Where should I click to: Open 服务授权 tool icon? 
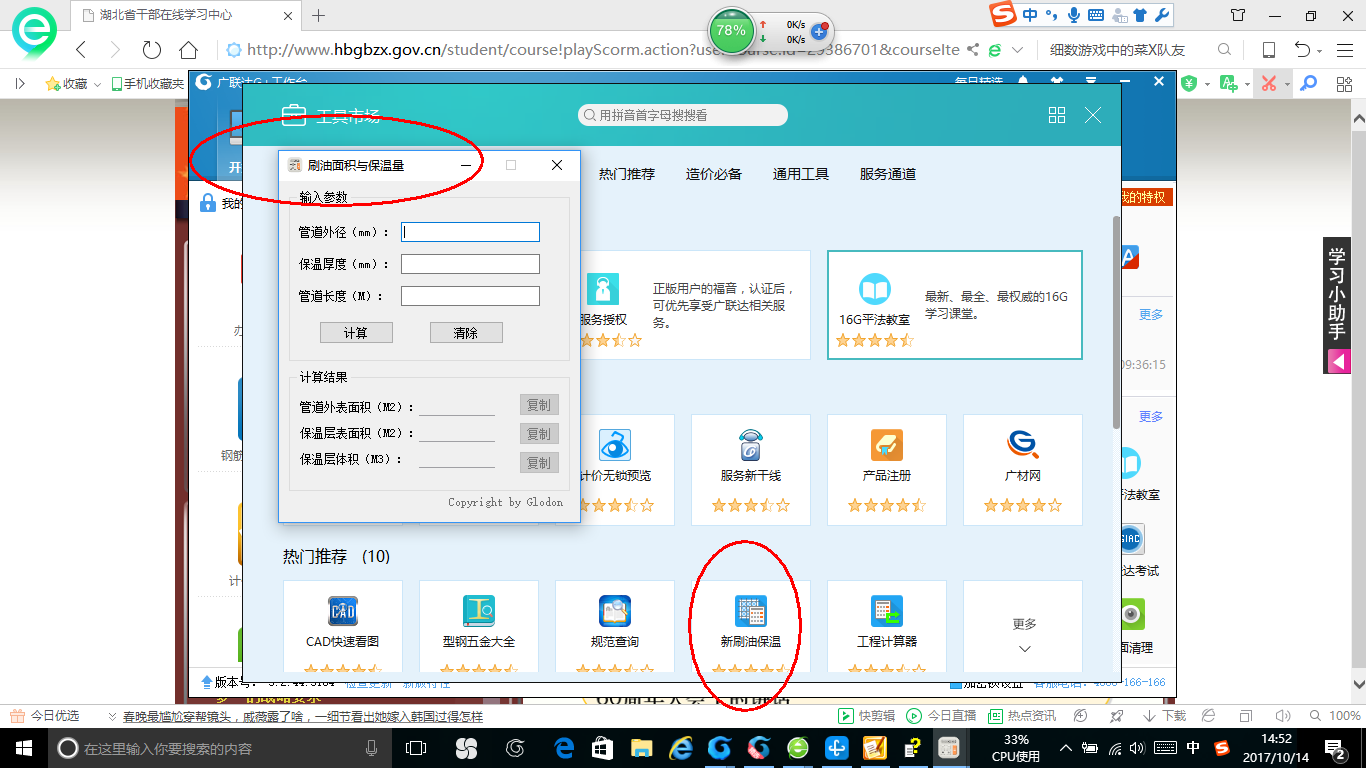603,290
